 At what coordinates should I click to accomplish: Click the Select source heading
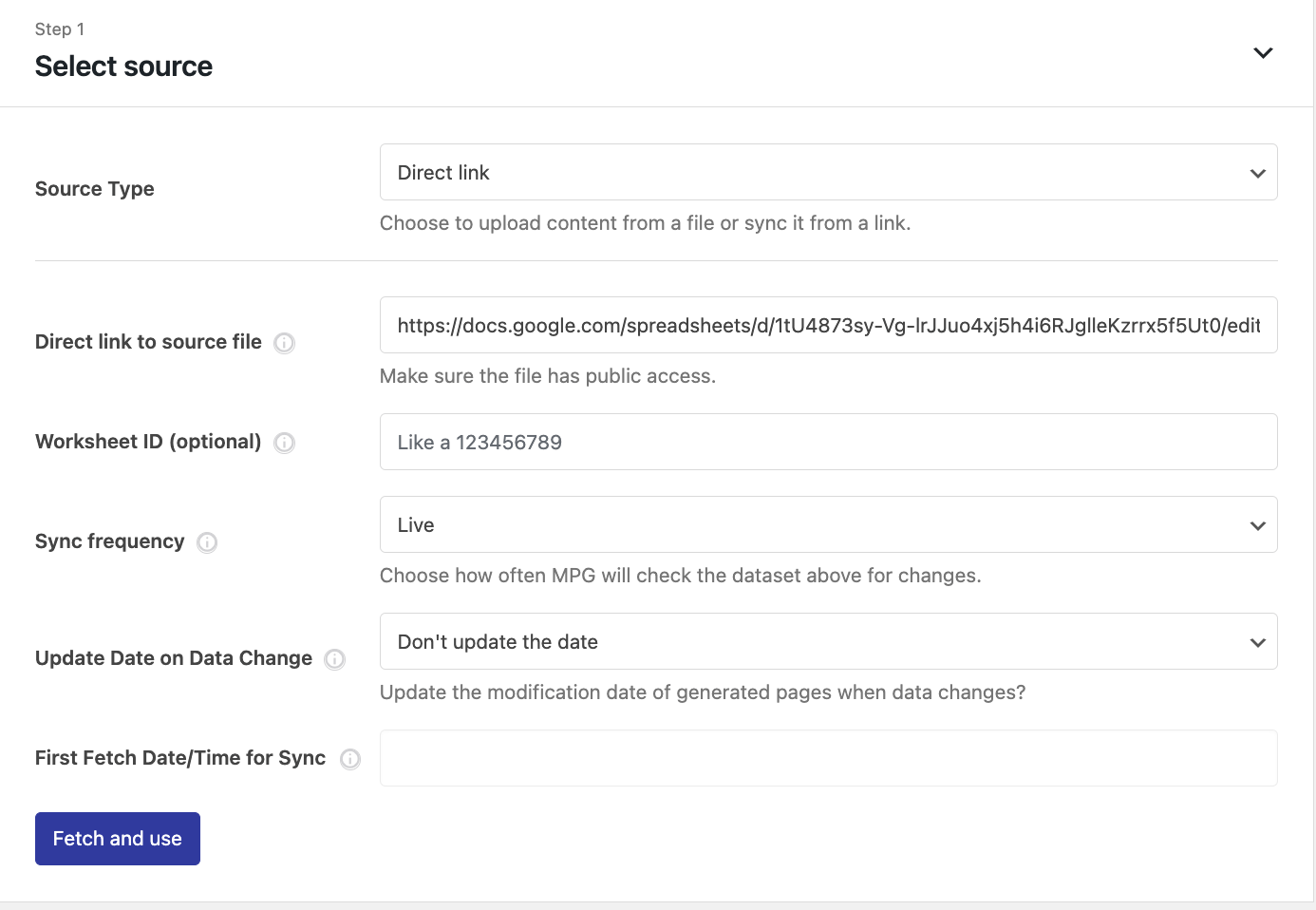pyautogui.click(x=123, y=66)
